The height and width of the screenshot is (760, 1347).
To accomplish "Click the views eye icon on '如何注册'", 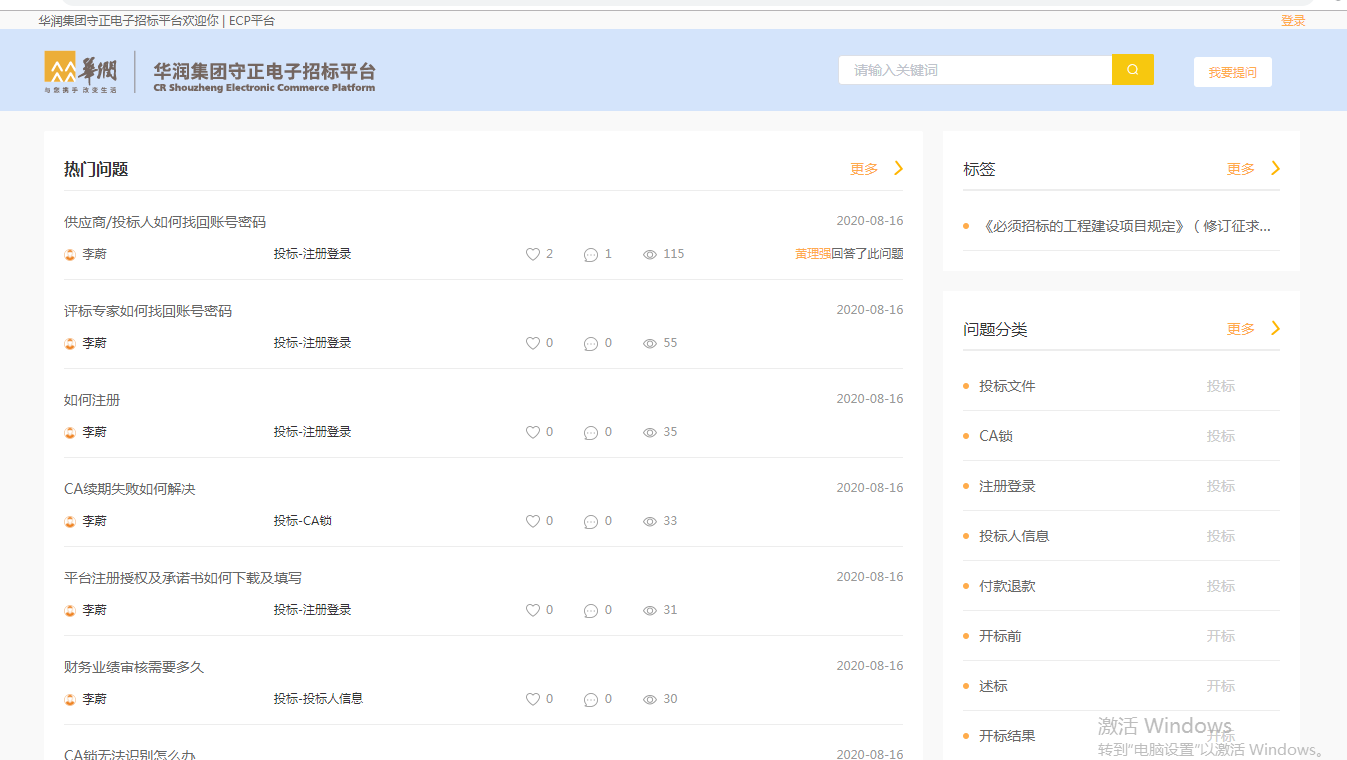I will pos(650,433).
